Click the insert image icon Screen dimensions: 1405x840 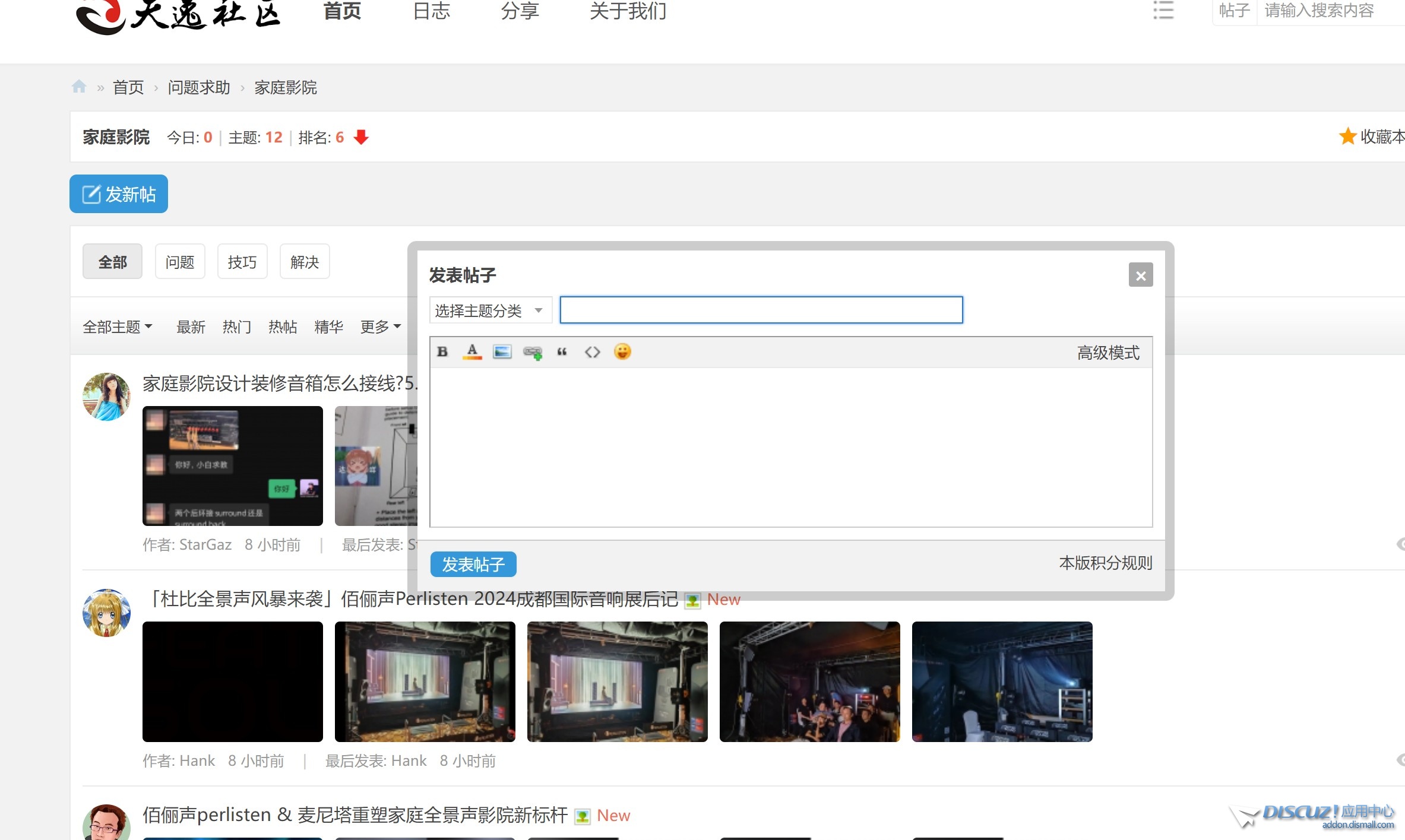(502, 352)
